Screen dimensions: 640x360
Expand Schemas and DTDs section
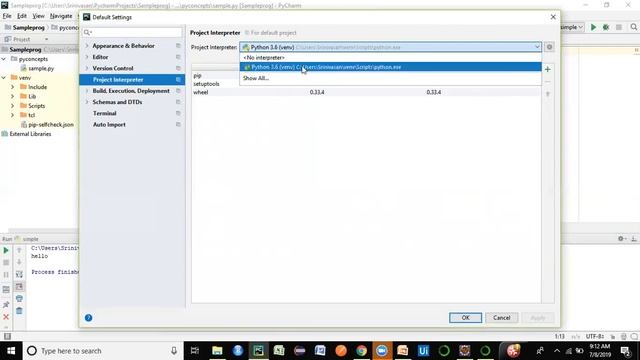coord(87,102)
